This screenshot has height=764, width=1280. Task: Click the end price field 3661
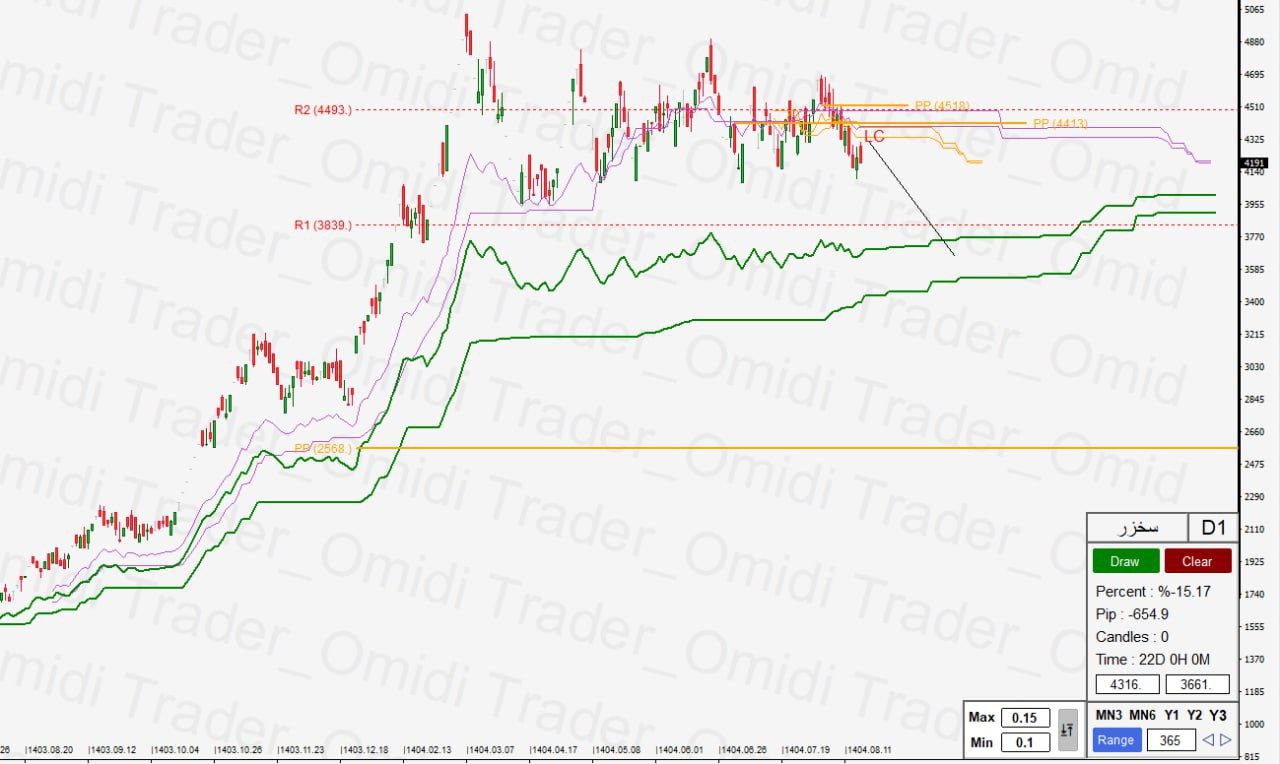(1197, 685)
